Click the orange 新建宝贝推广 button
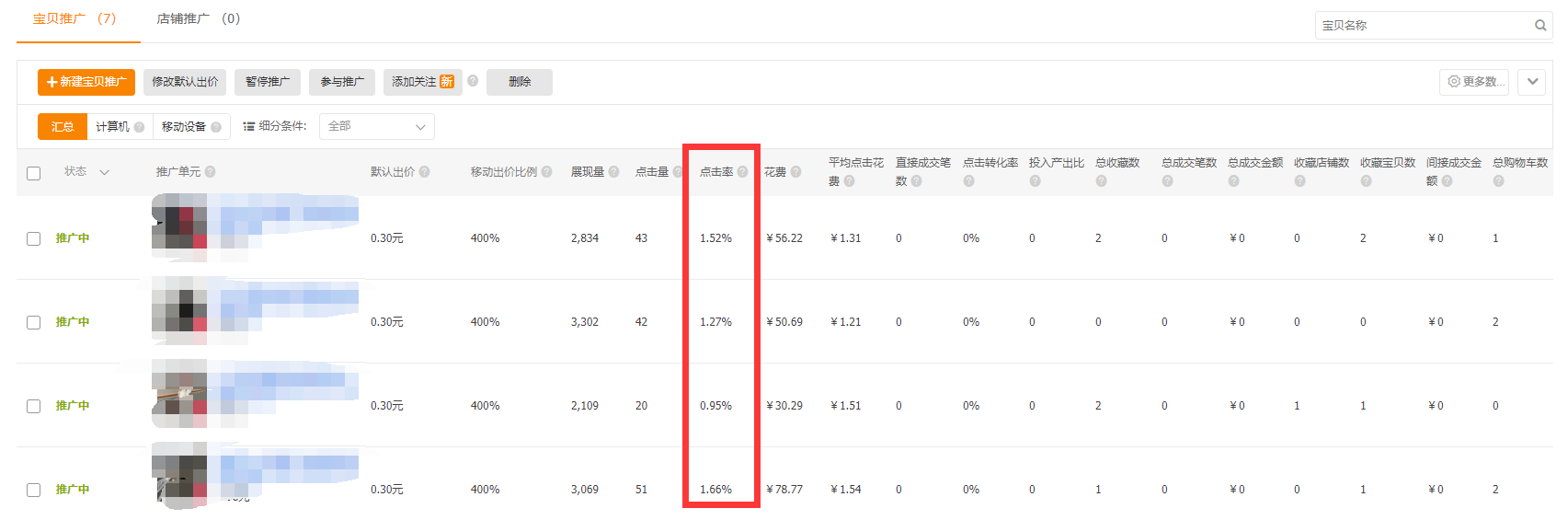 tap(86, 82)
